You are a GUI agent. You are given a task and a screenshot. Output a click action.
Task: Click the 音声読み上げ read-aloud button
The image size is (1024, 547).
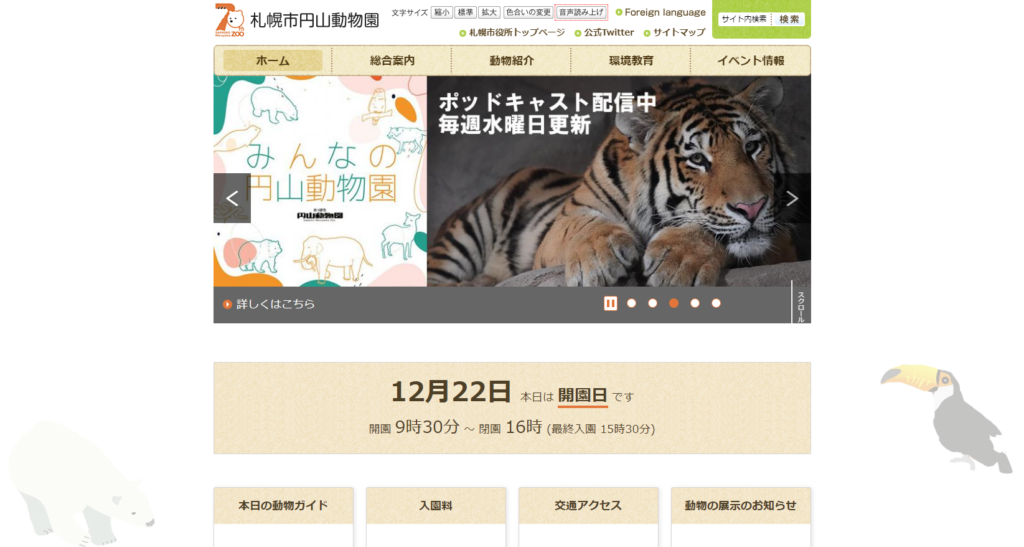pyautogui.click(x=581, y=13)
